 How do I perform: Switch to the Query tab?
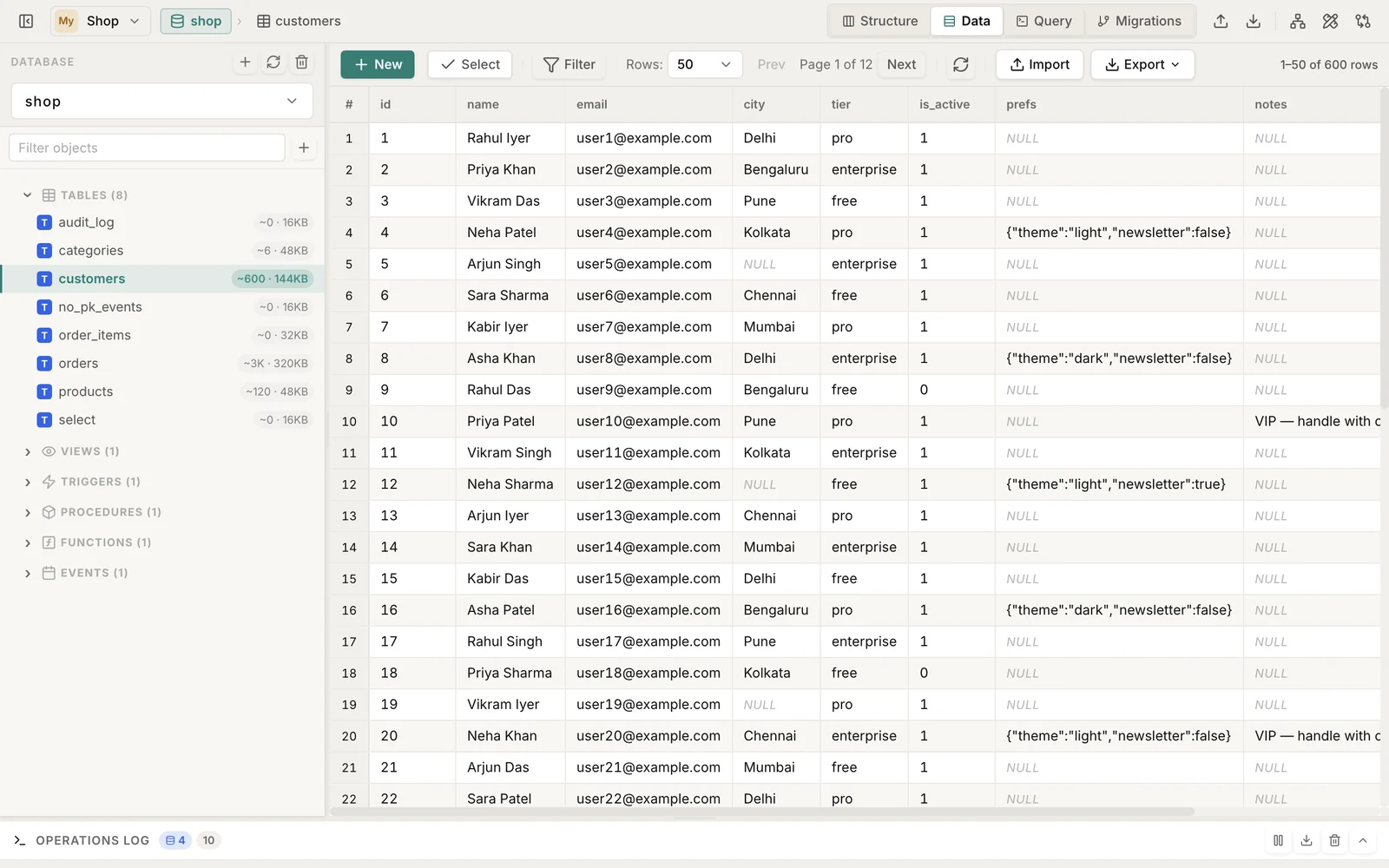[1043, 21]
